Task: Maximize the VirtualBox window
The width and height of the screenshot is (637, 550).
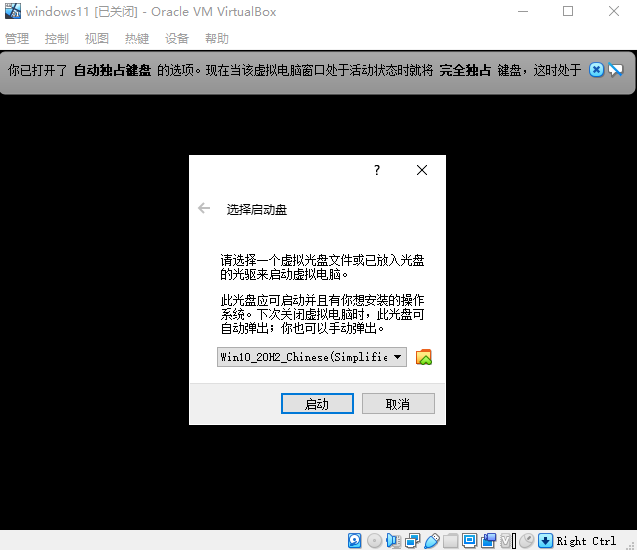Action: pyautogui.click(x=568, y=11)
